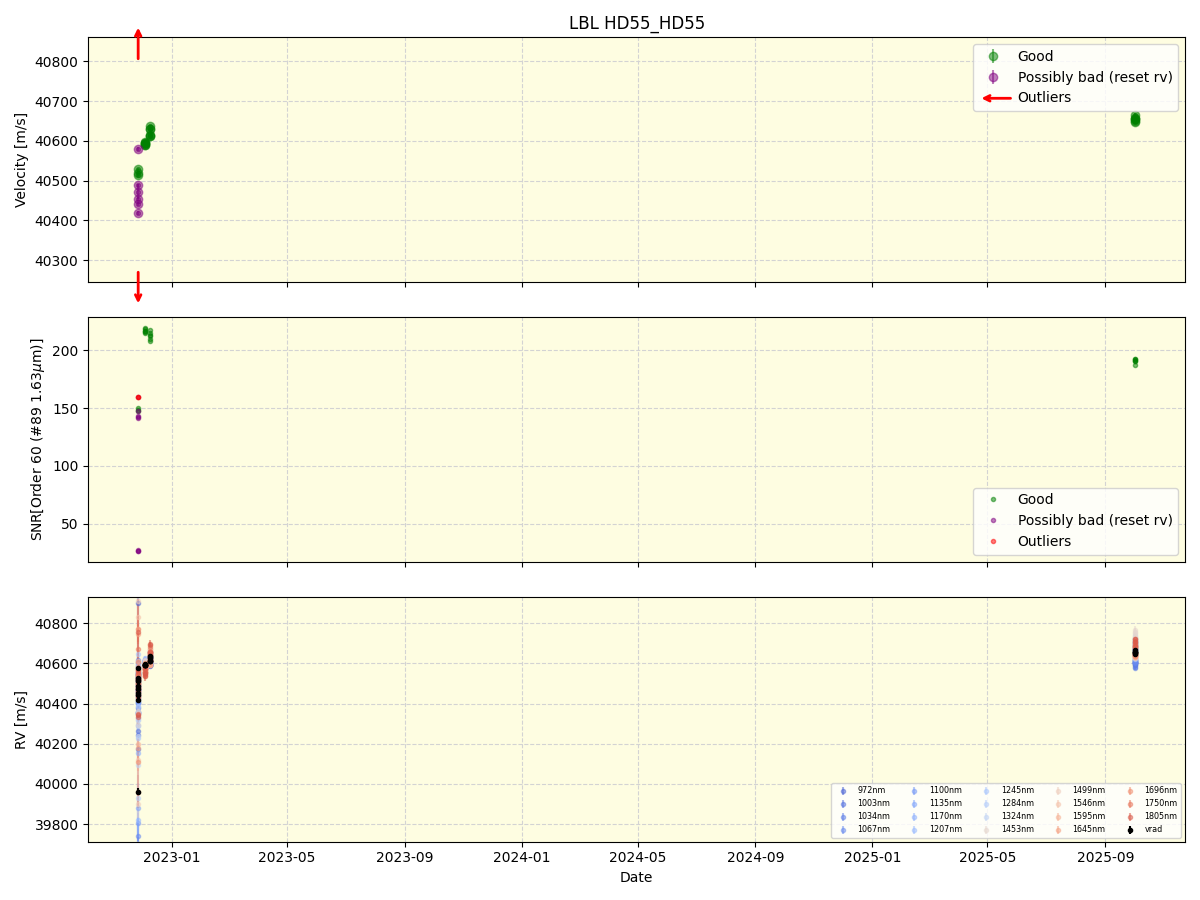Image resolution: width=1200 pixels, height=900 pixels.
Task: Click the 1284nm label in RV legend
Action: coord(1018,804)
